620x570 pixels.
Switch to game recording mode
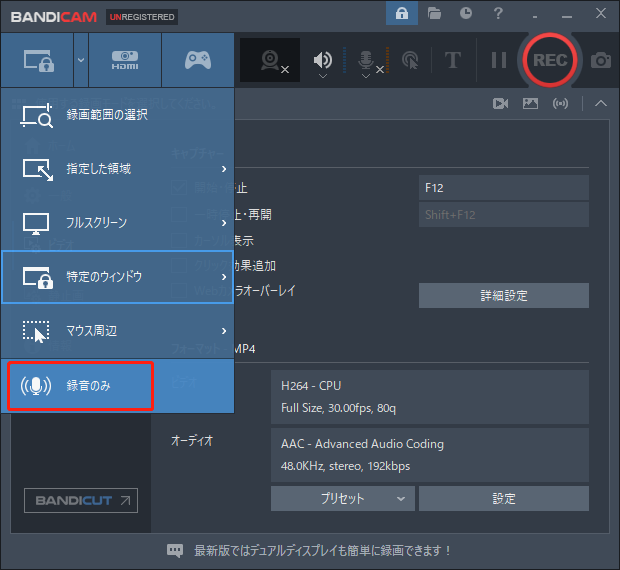coord(198,60)
